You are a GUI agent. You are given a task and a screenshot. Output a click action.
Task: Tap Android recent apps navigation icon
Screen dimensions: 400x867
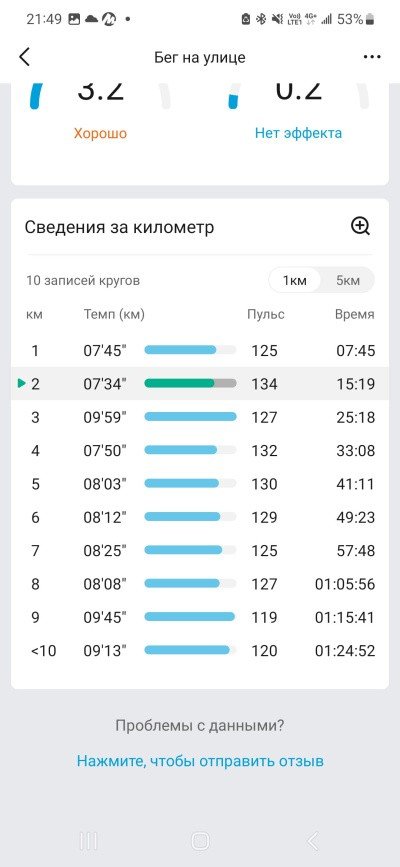coord(89,842)
